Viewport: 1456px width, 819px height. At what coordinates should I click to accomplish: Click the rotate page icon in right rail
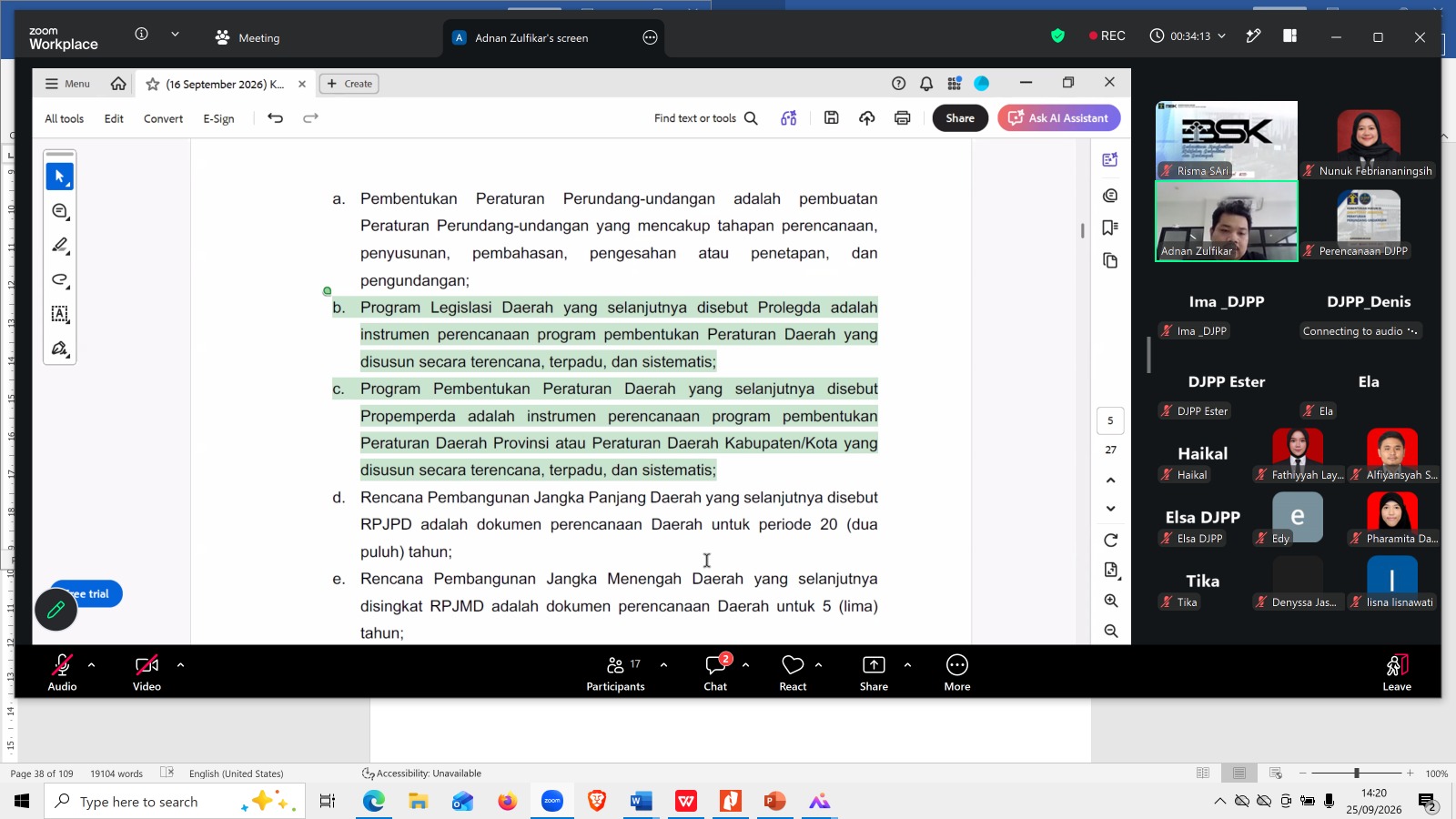coord(1110,541)
